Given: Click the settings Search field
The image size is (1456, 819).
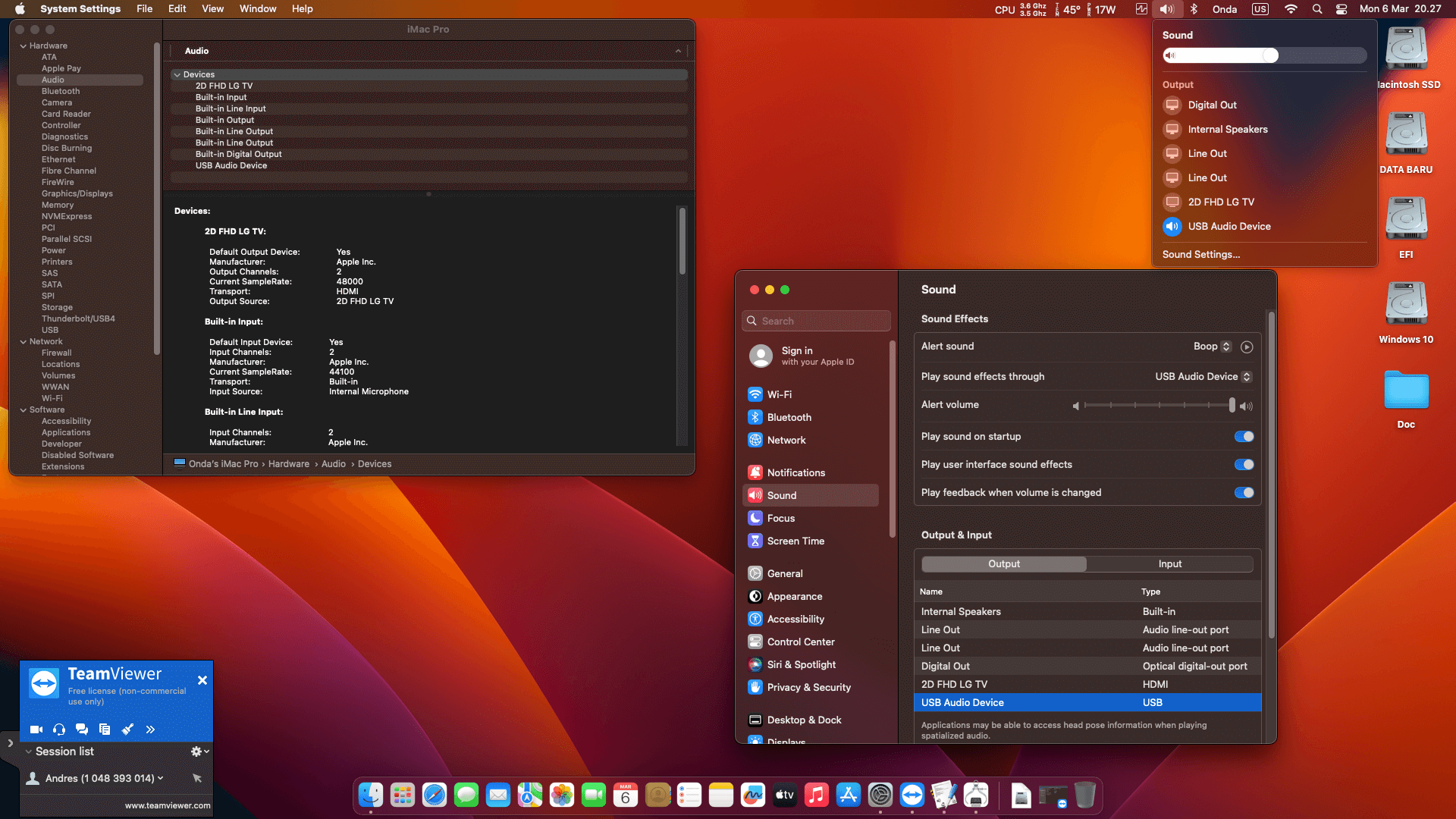Looking at the screenshot, I should point(816,321).
